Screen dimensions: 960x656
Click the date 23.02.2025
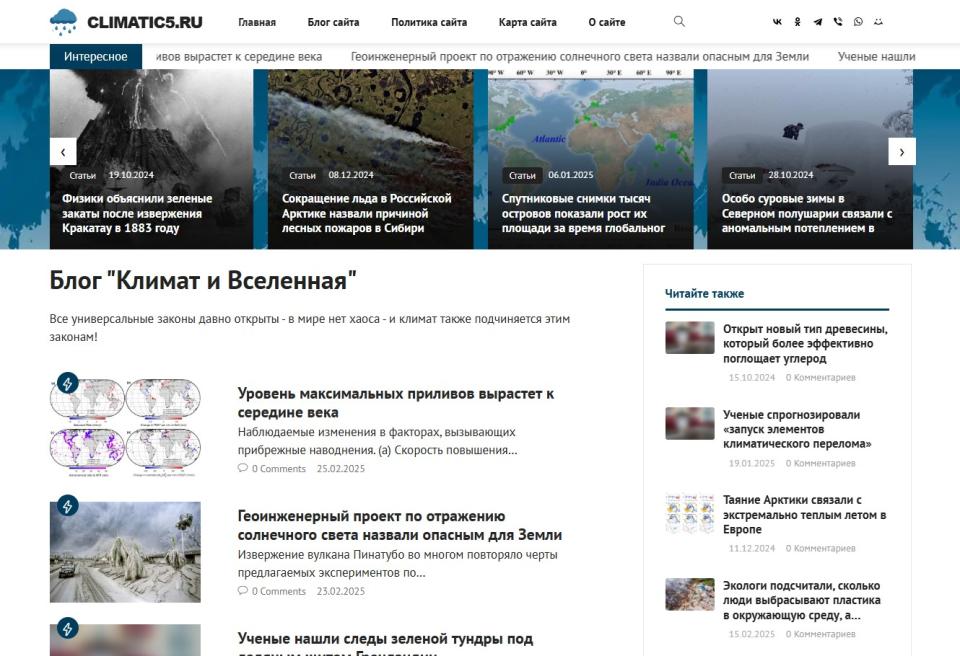point(340,591)
